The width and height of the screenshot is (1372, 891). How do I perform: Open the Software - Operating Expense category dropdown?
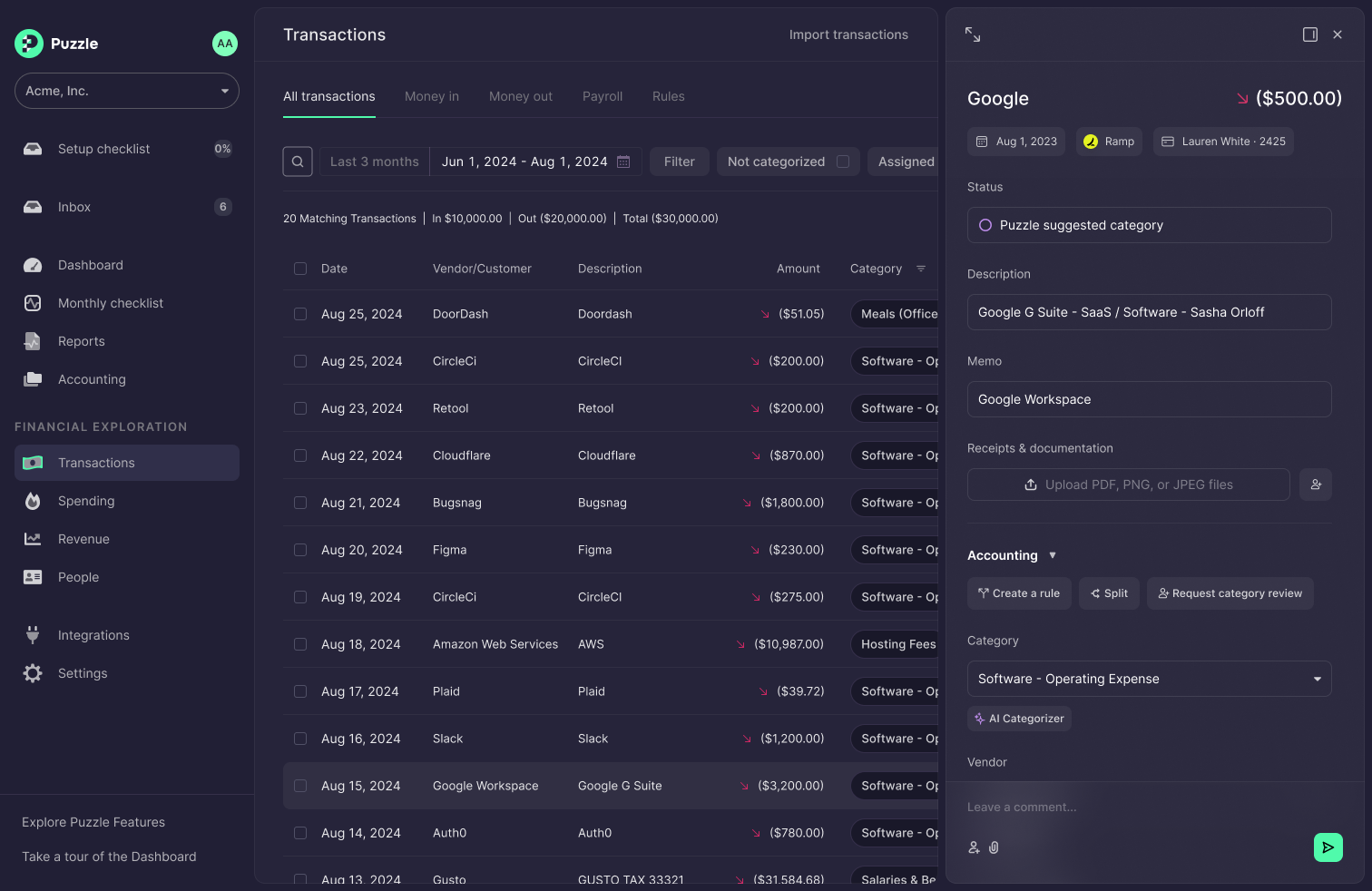[1149, 679]
